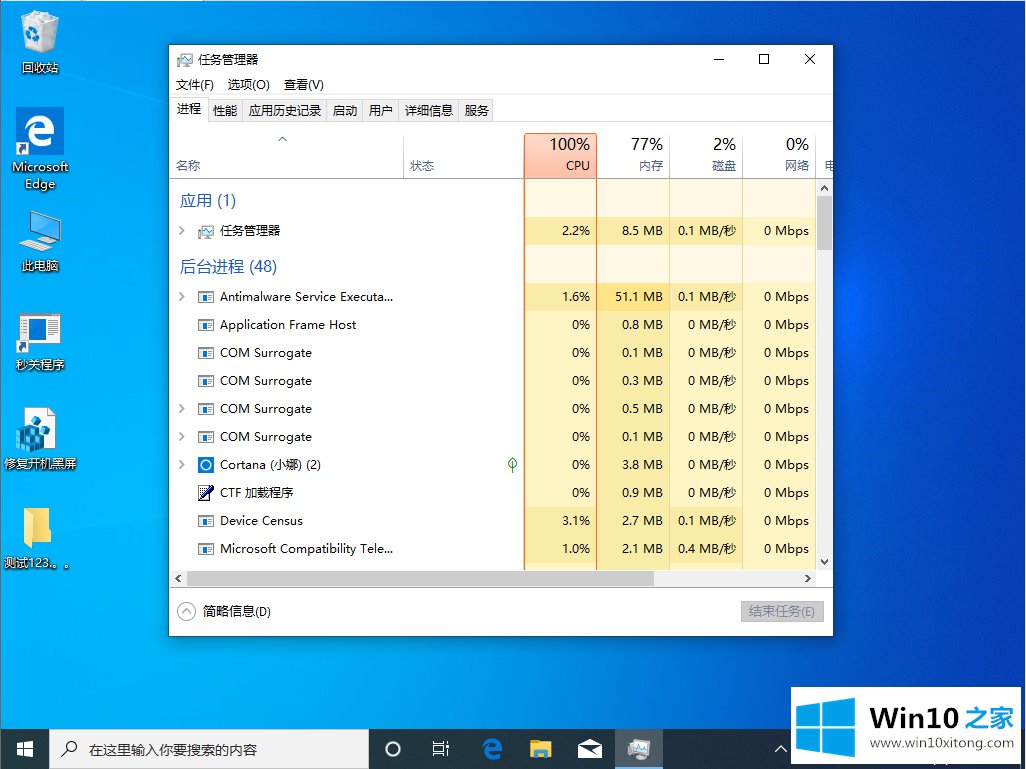Click the scroll right arrow
This screenshot has height=769, width=1026.
point(808,579)
